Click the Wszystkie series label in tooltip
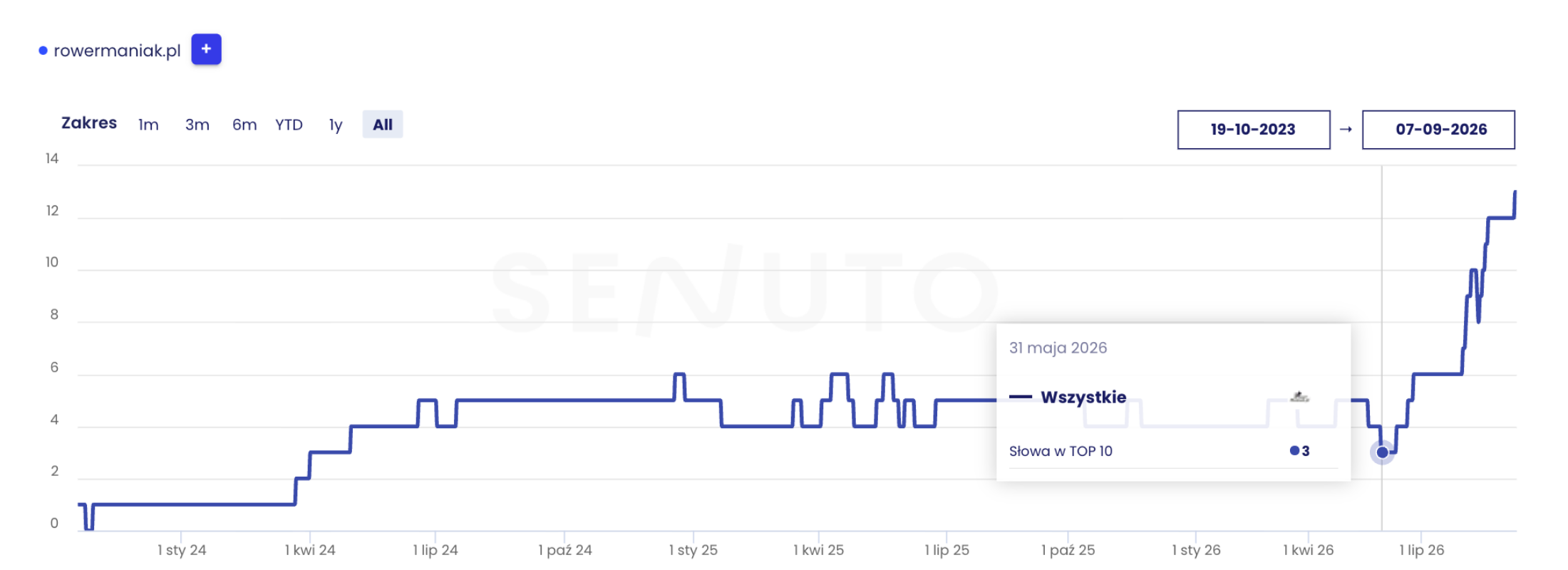The height and width of the screenshot is (570, 1568). pos(1083,397)
